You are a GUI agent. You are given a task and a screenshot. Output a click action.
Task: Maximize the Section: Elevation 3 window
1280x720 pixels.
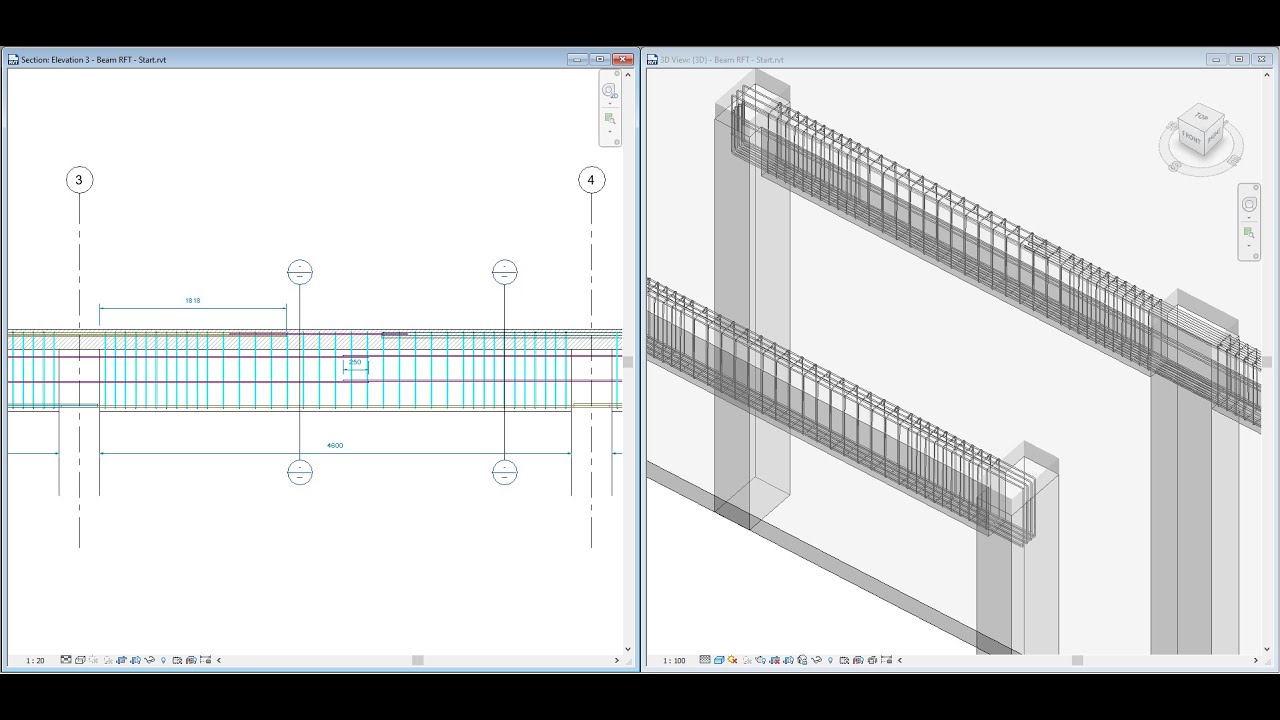click(x=600, y=59)
